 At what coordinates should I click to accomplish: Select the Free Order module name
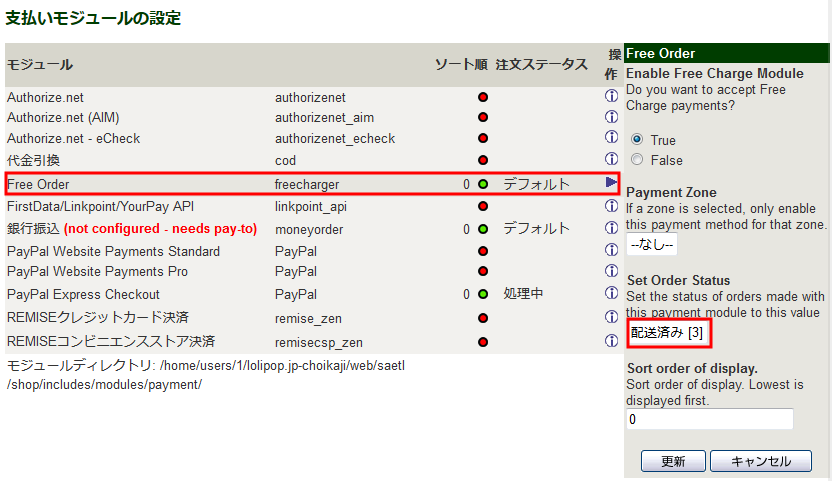pyautogui.click(x=38, y=184)
